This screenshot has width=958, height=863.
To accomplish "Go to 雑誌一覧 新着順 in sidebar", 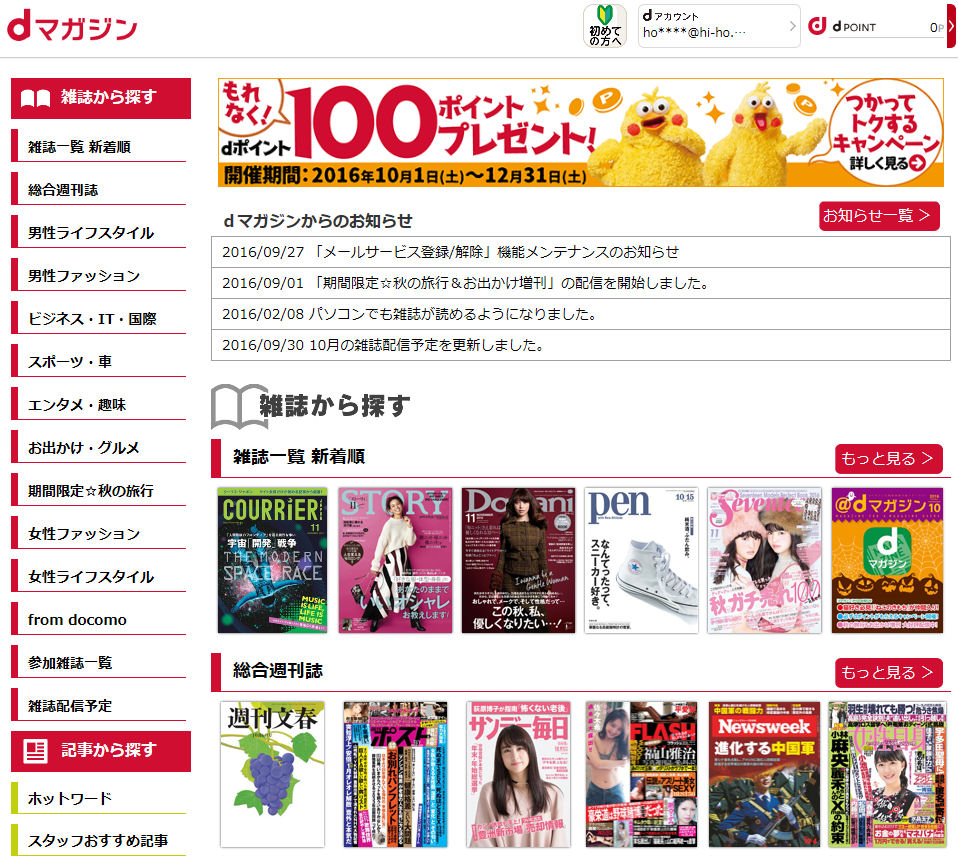I will tap(98, 147).
